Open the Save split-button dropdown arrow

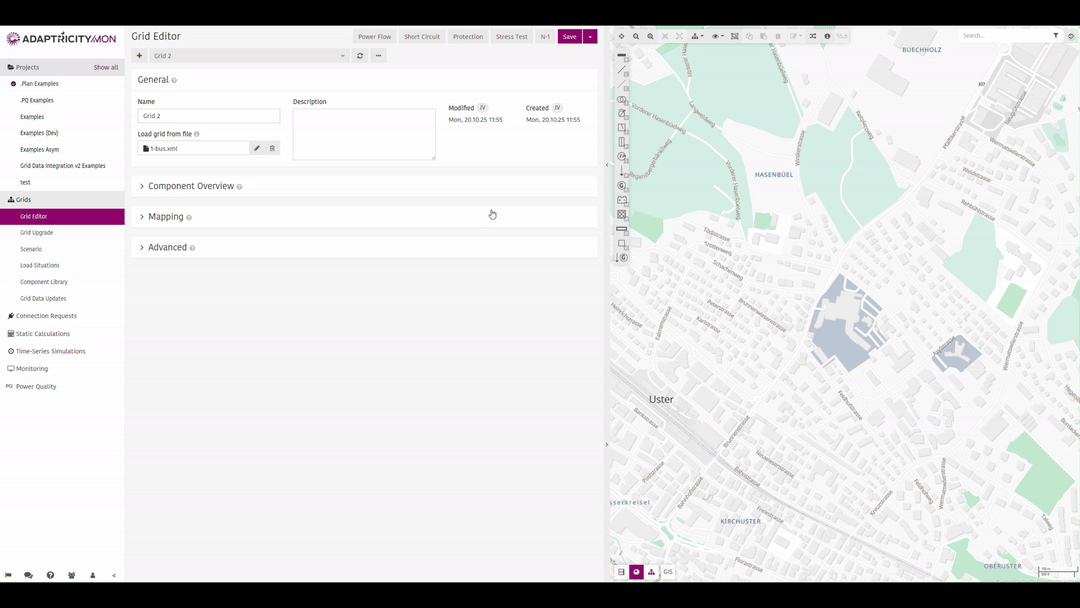coord(590,37)
